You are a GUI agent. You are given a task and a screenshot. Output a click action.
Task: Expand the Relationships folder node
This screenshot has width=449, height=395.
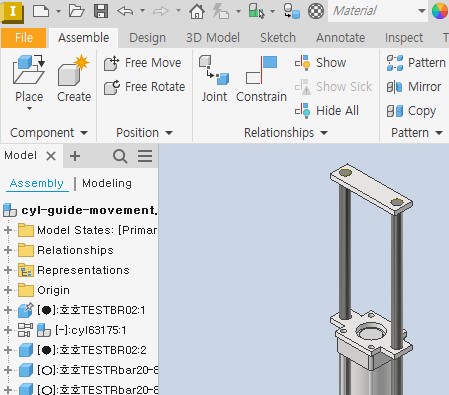click(8, 250)
